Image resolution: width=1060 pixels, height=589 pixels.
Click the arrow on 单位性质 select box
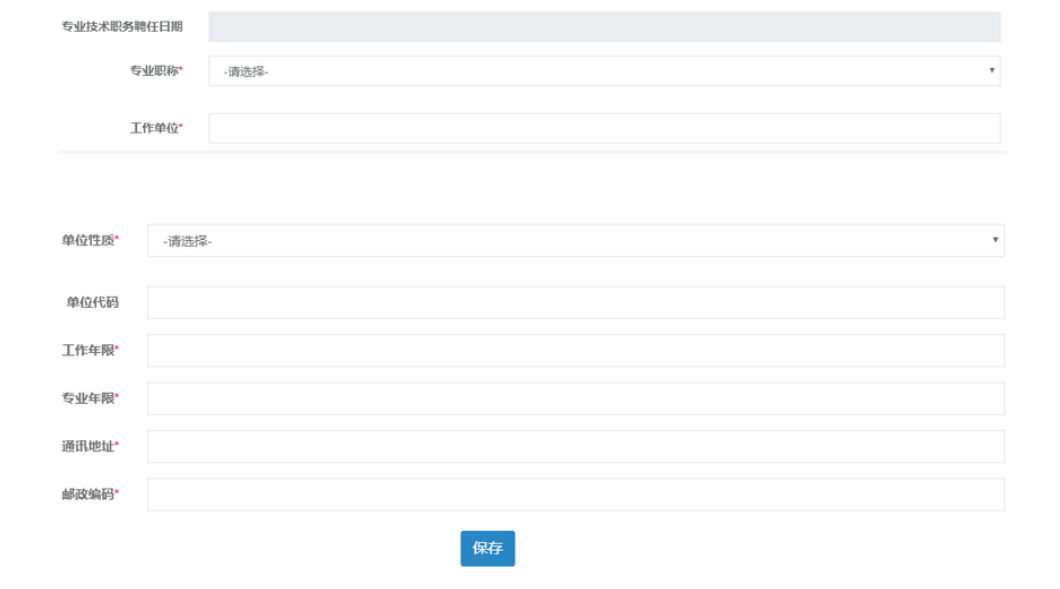click(x=995, y=240)
